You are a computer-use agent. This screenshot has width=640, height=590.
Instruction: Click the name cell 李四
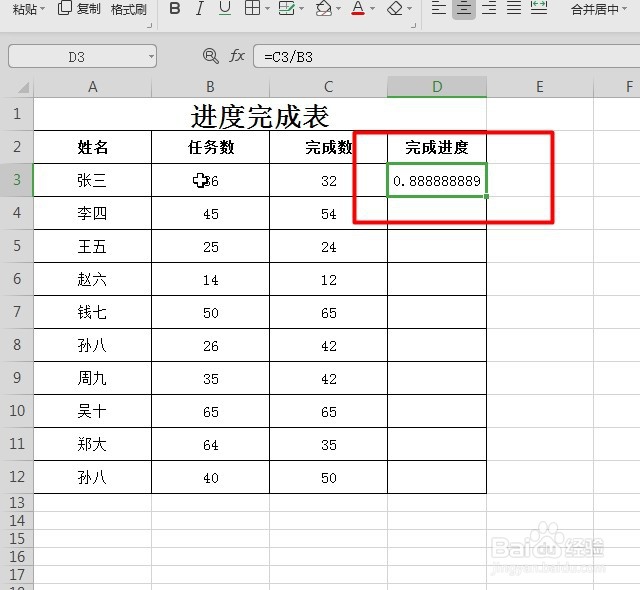[93, 213]
